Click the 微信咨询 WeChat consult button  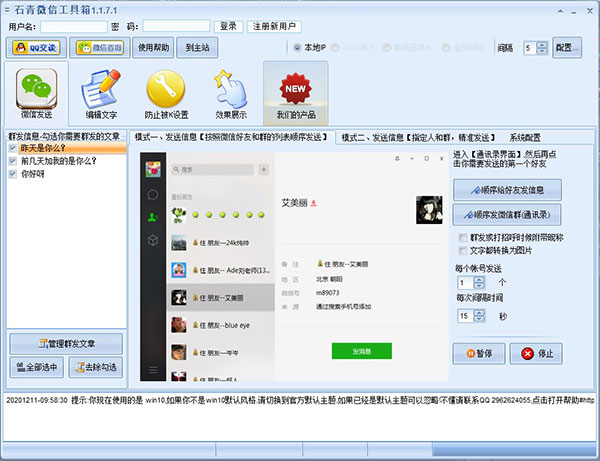100,48
